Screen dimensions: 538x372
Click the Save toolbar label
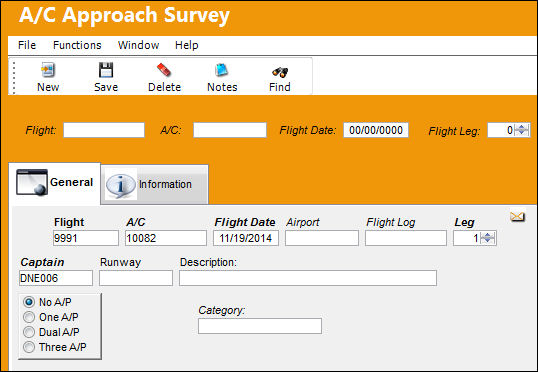click(106, 87)
